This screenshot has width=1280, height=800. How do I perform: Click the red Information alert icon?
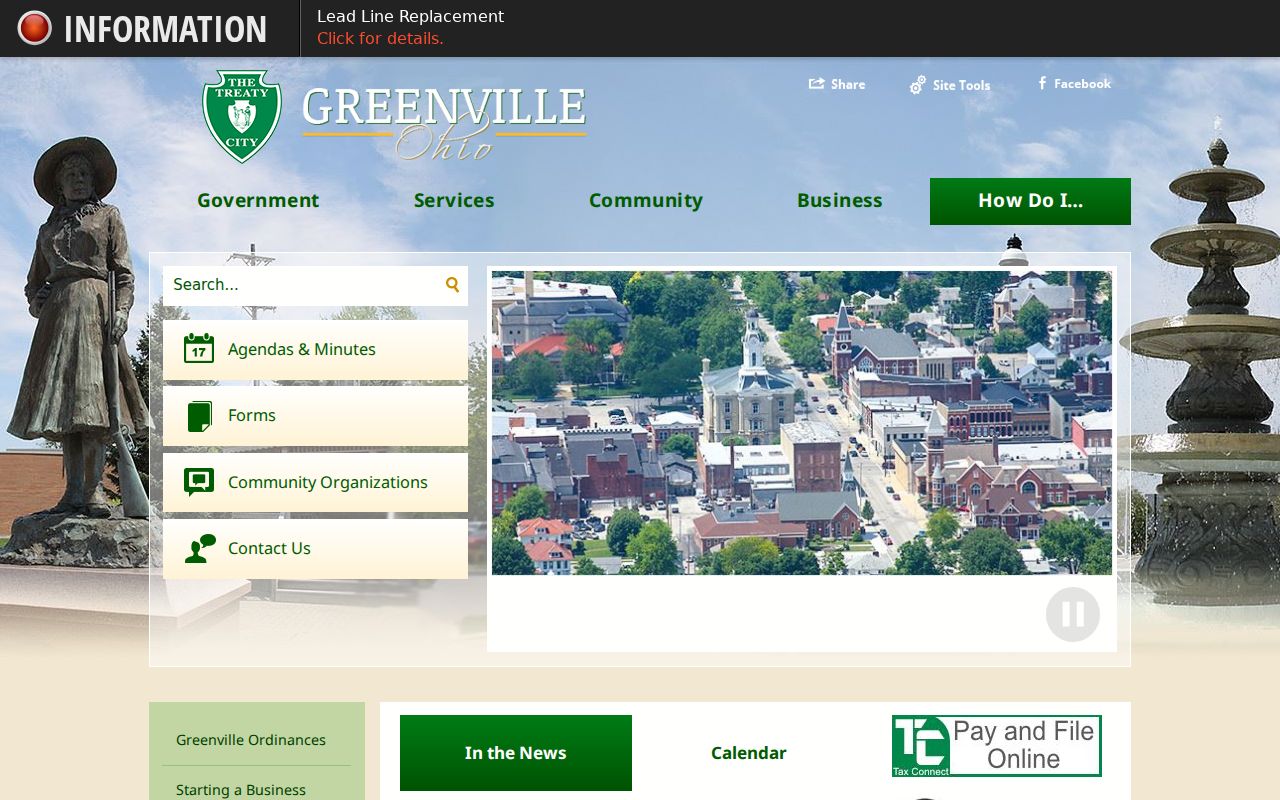[34, 28]
